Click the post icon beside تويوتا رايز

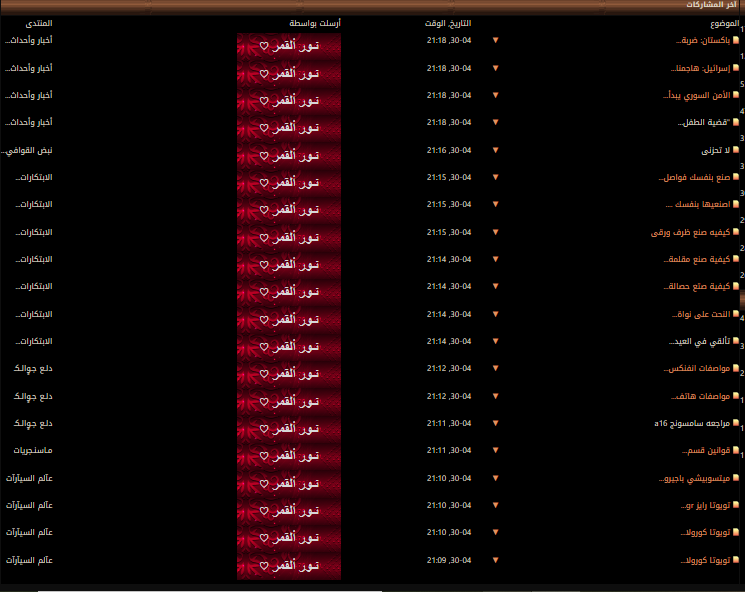pos(736,505)
